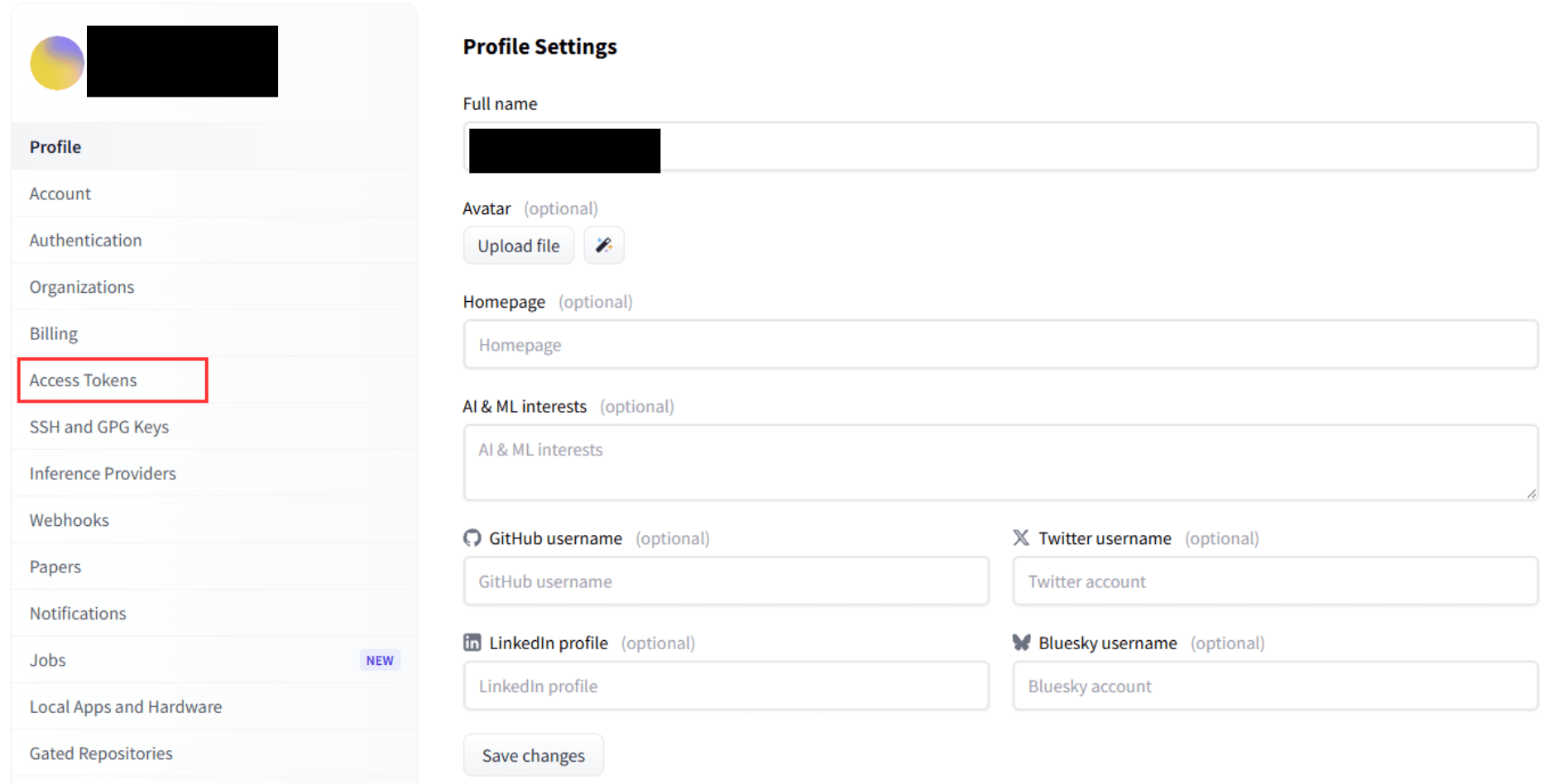Open Notifications preferences
Screen dimensions: 1568x784
pos(79,614)
